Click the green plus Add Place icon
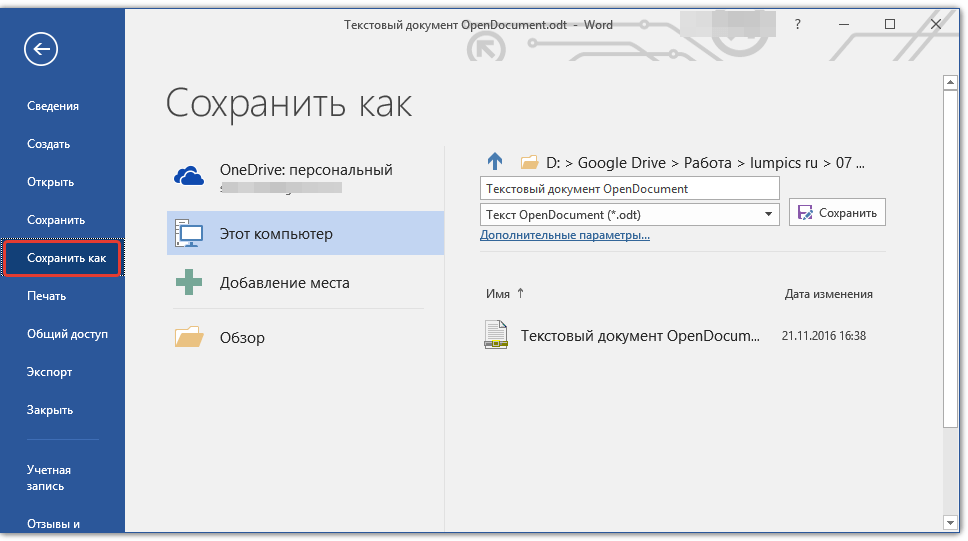The image size is (968, 541). tap(189, 282)
